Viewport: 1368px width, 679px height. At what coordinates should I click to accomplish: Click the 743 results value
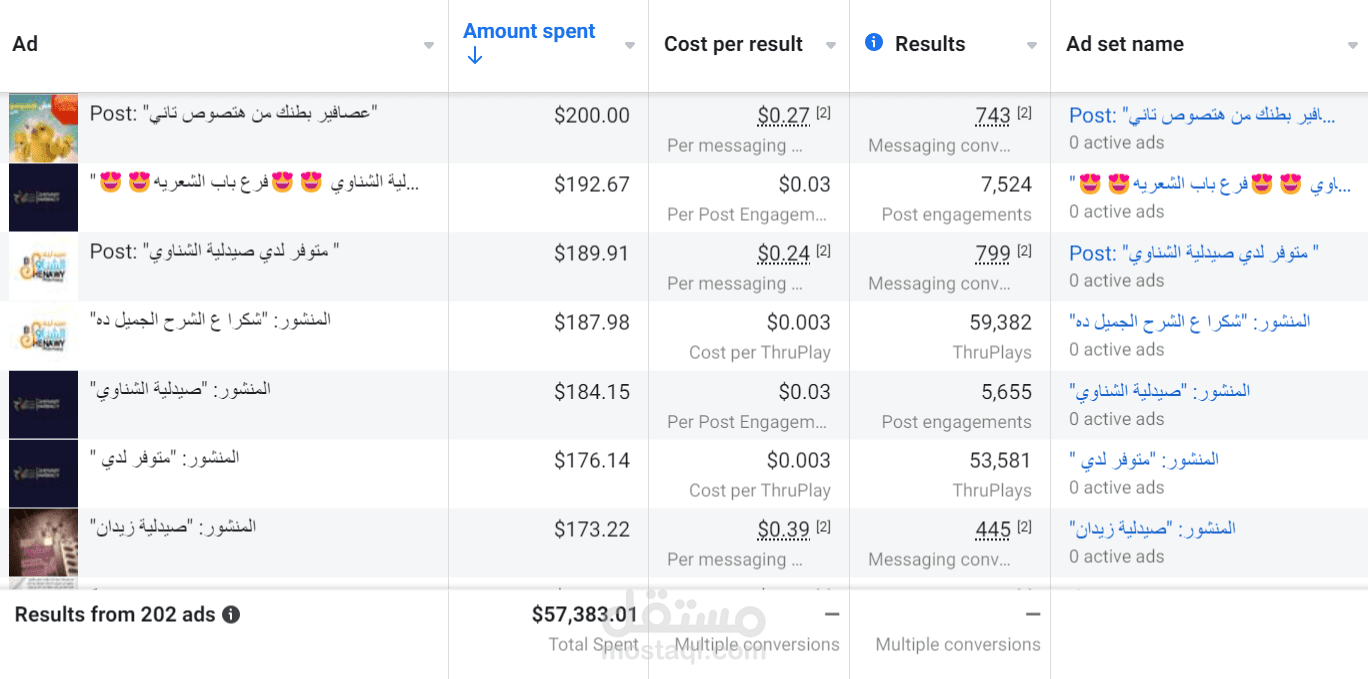(992, 116)
